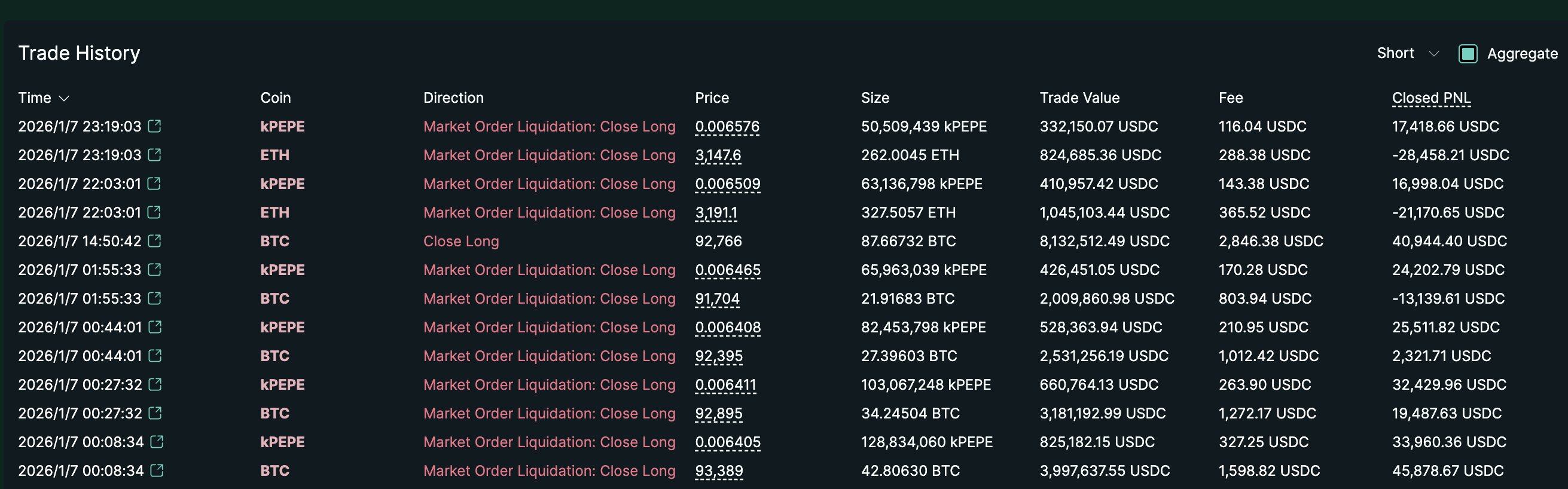Open explorer link for kPEPE 23:19:03 trade
Screen dimensions: 1568x489
tap(155, 126)
